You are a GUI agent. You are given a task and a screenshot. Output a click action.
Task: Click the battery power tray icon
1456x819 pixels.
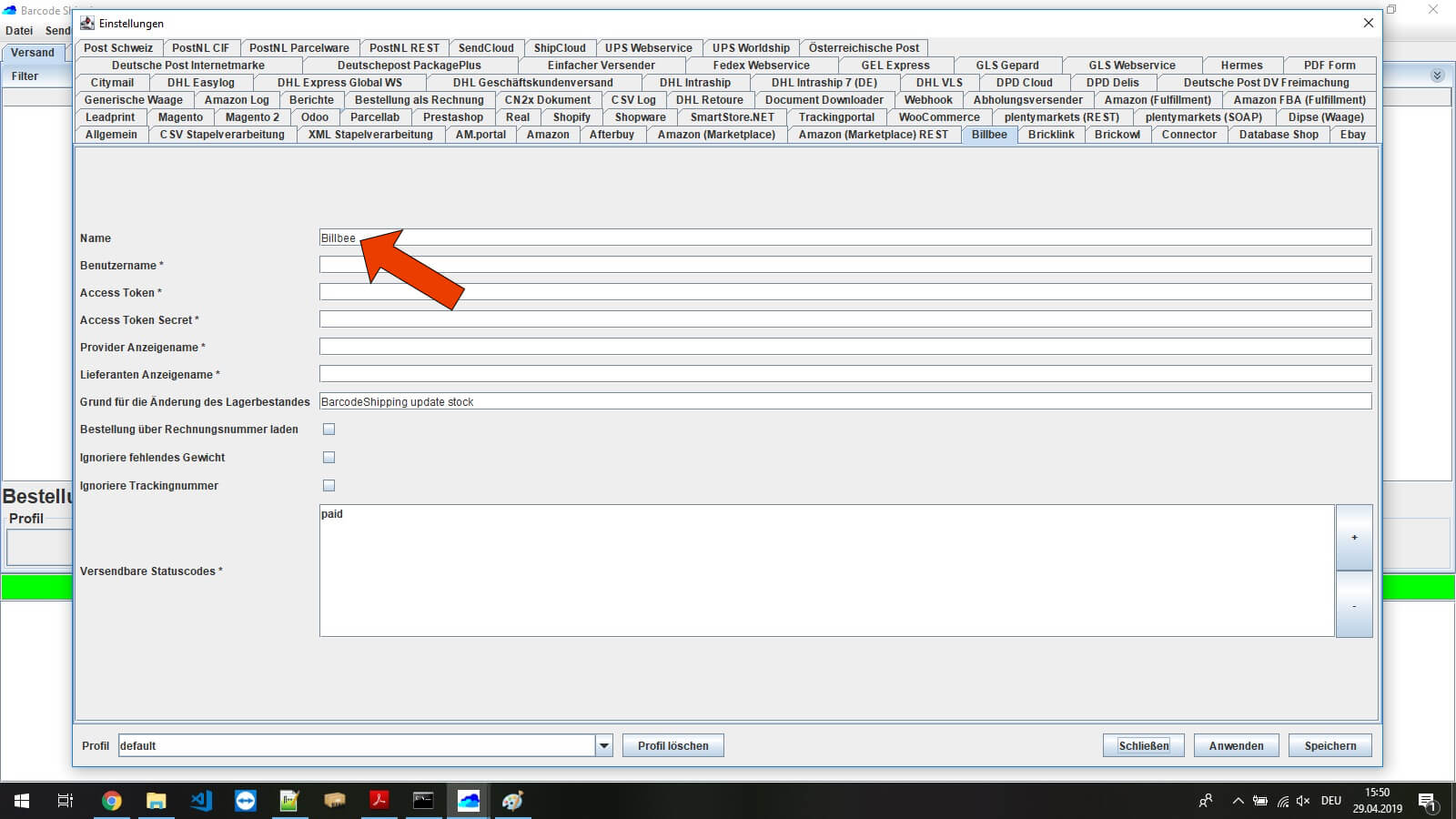click(x=1260, y=801)
